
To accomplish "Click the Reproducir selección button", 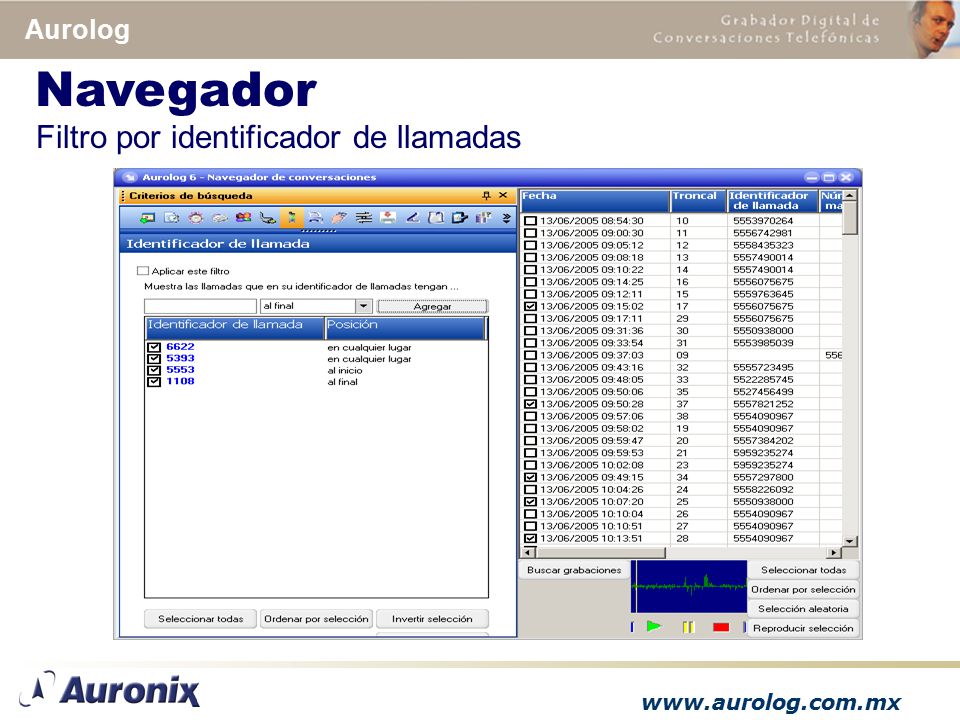I will [x=803, y=628].
